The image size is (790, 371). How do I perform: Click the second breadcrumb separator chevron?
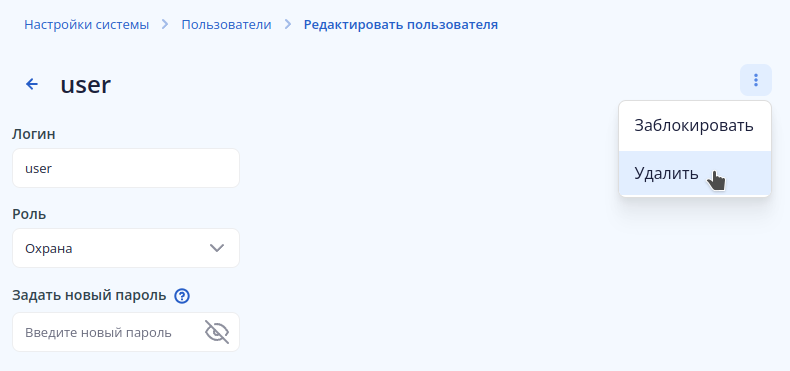pyautogui.click(x=288, y=24)
